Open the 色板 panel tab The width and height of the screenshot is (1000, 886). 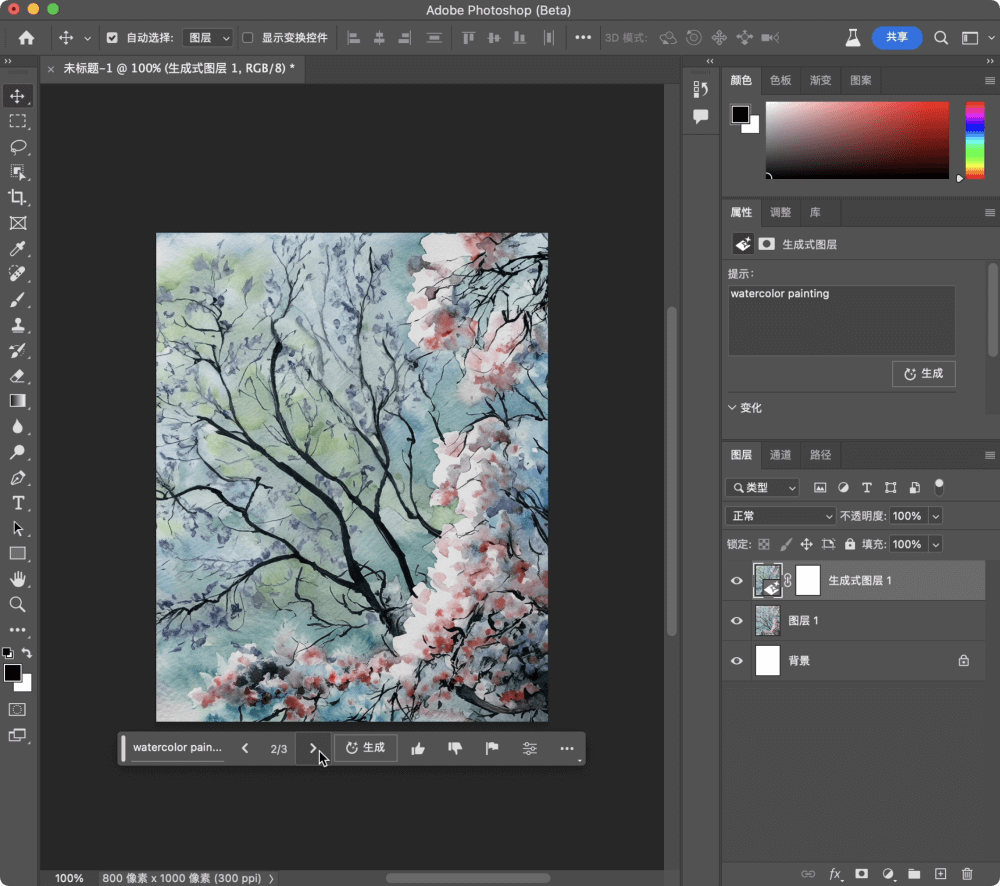(x=780, y=81)
